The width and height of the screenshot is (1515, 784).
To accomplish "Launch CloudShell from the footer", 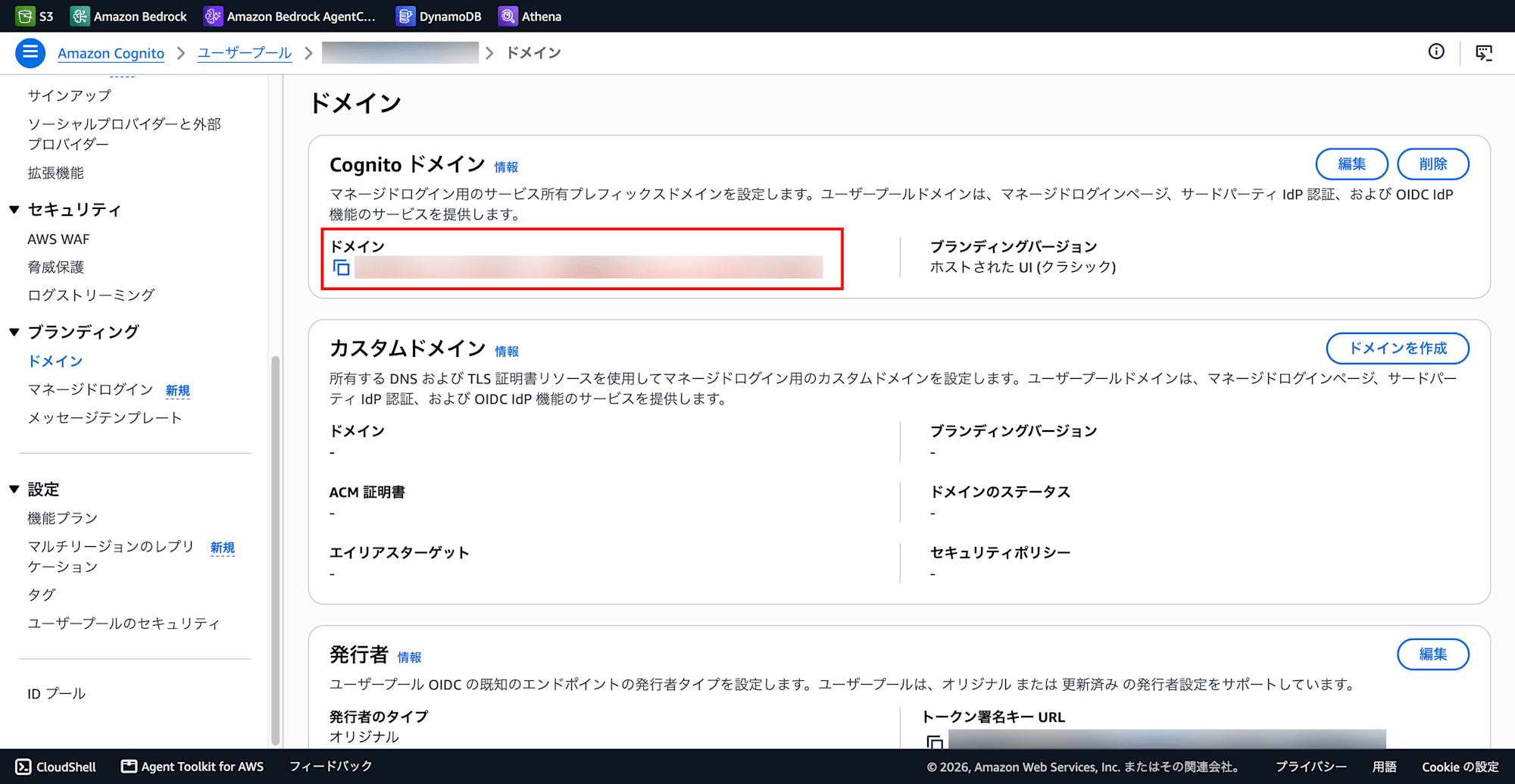I will [x=56, y=767].
